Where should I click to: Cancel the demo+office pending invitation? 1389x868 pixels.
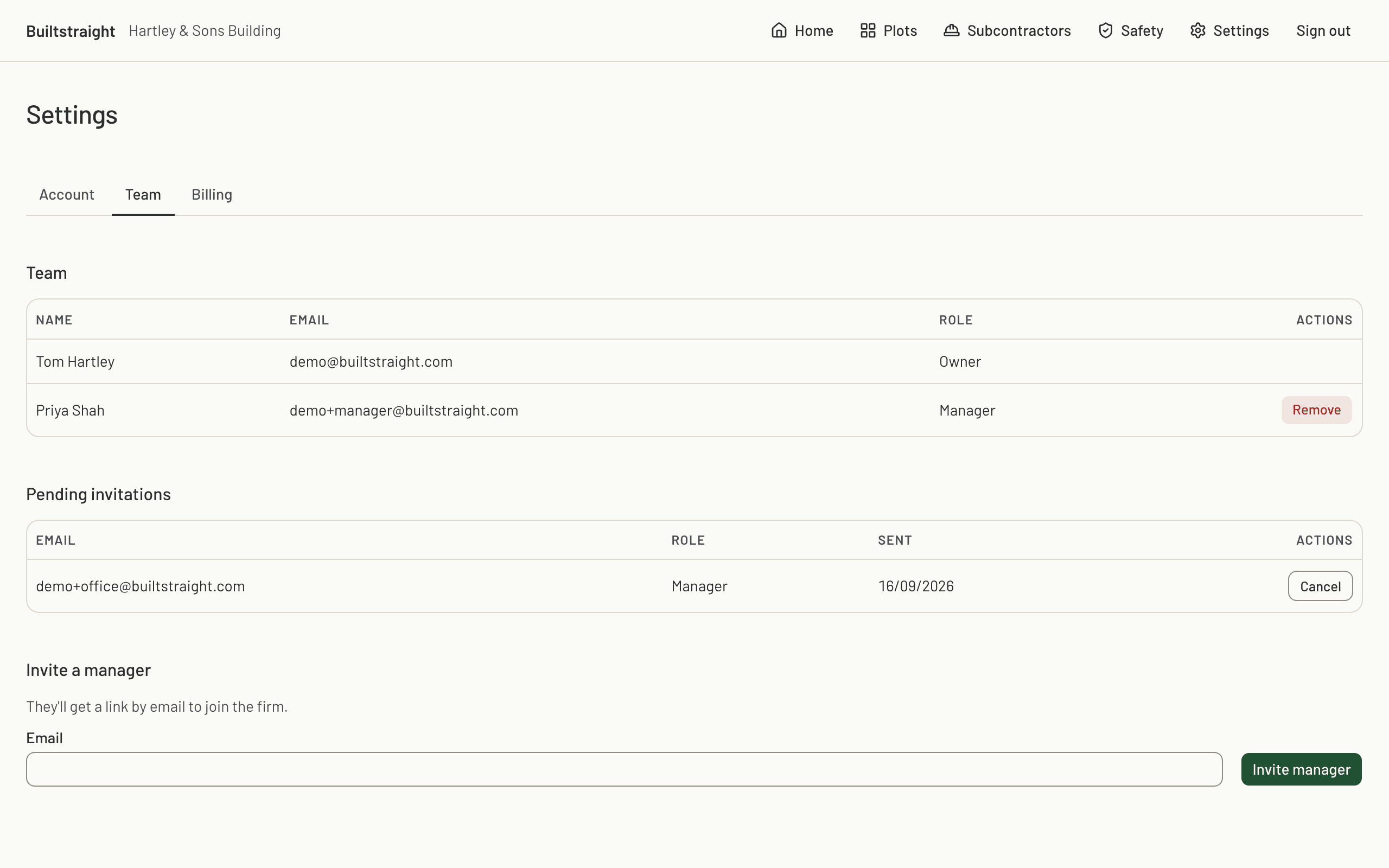[1320, 586]
